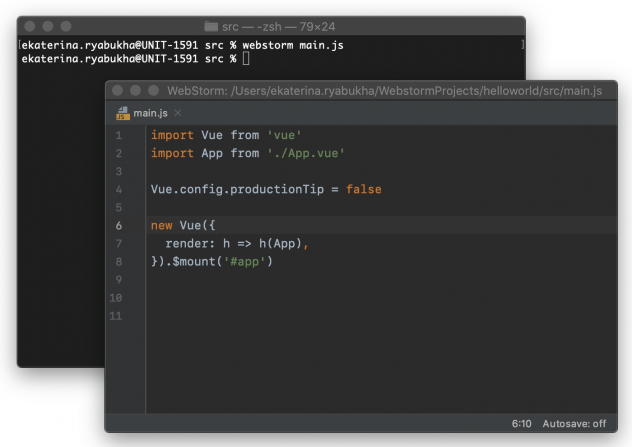Click the terminal prompt cursor
Screen dimensions: 632x447
246,59
